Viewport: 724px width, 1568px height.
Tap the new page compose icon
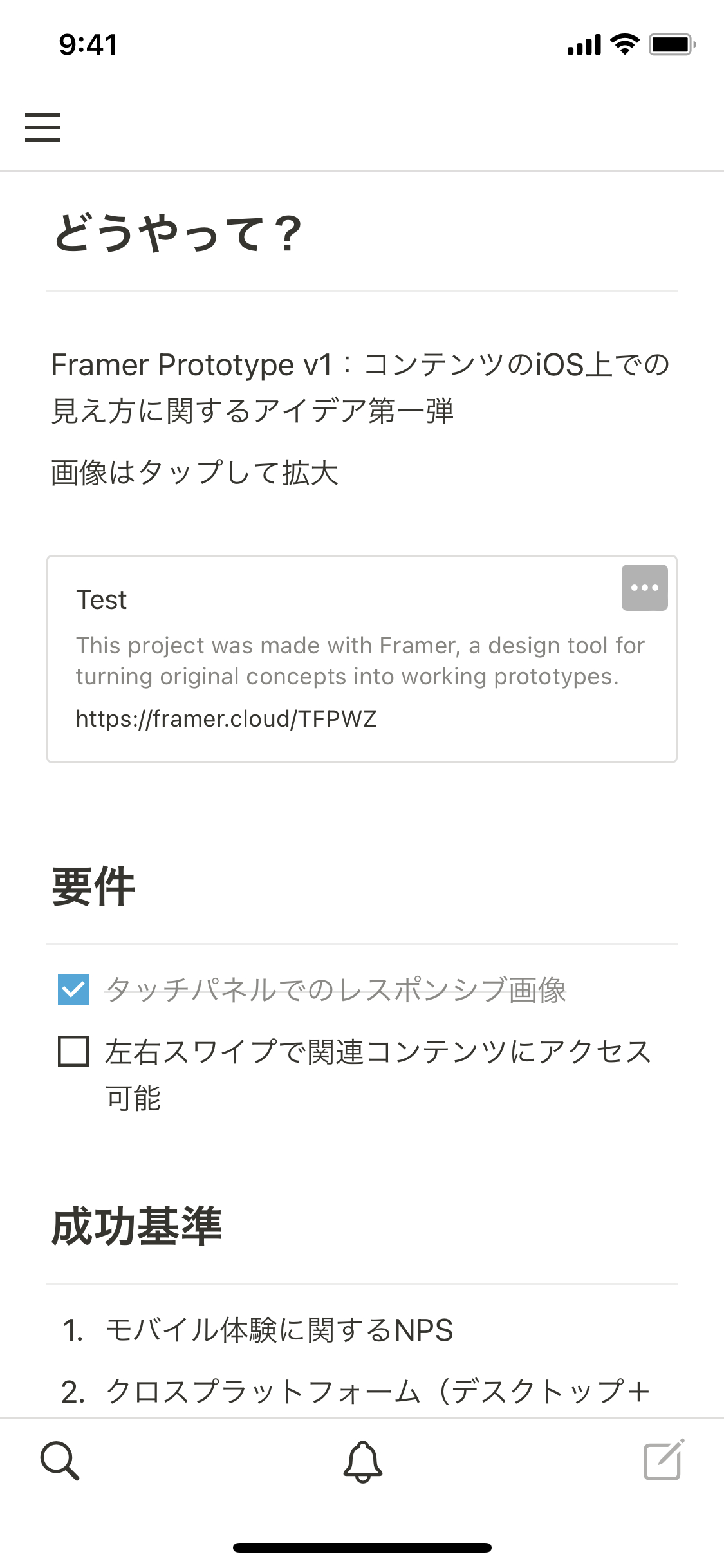click(664, 1461)
